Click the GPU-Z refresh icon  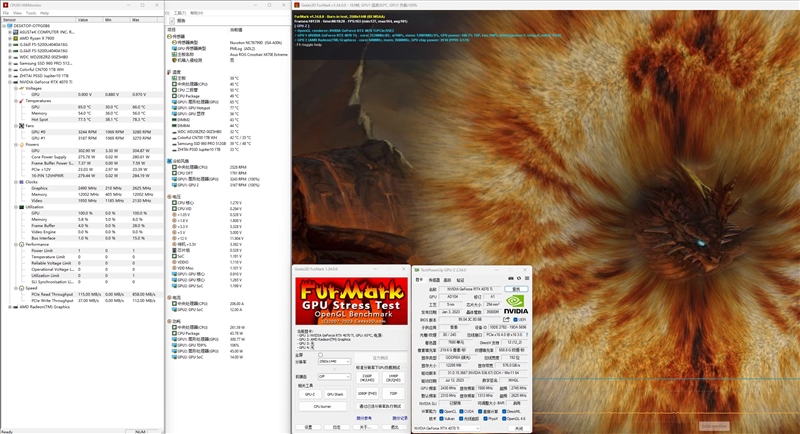(519, 278)
